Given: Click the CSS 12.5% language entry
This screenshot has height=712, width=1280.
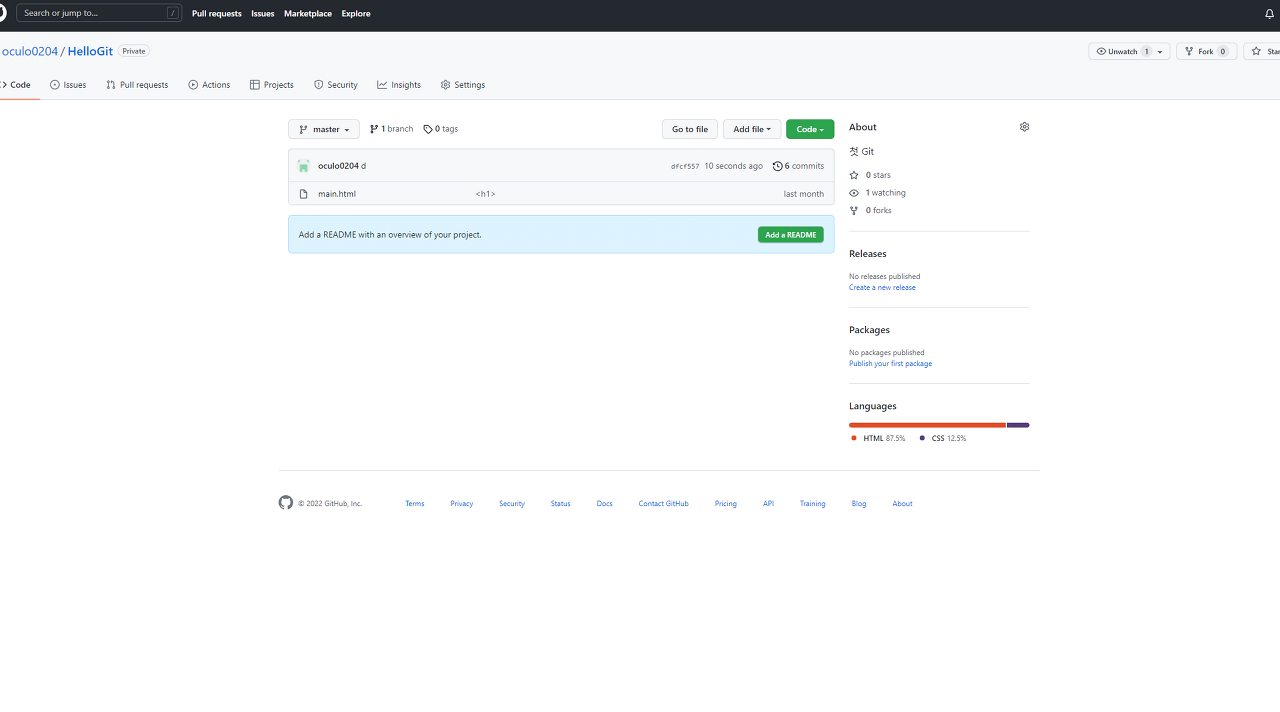Looking at the screenshot, I should (943, 438).
